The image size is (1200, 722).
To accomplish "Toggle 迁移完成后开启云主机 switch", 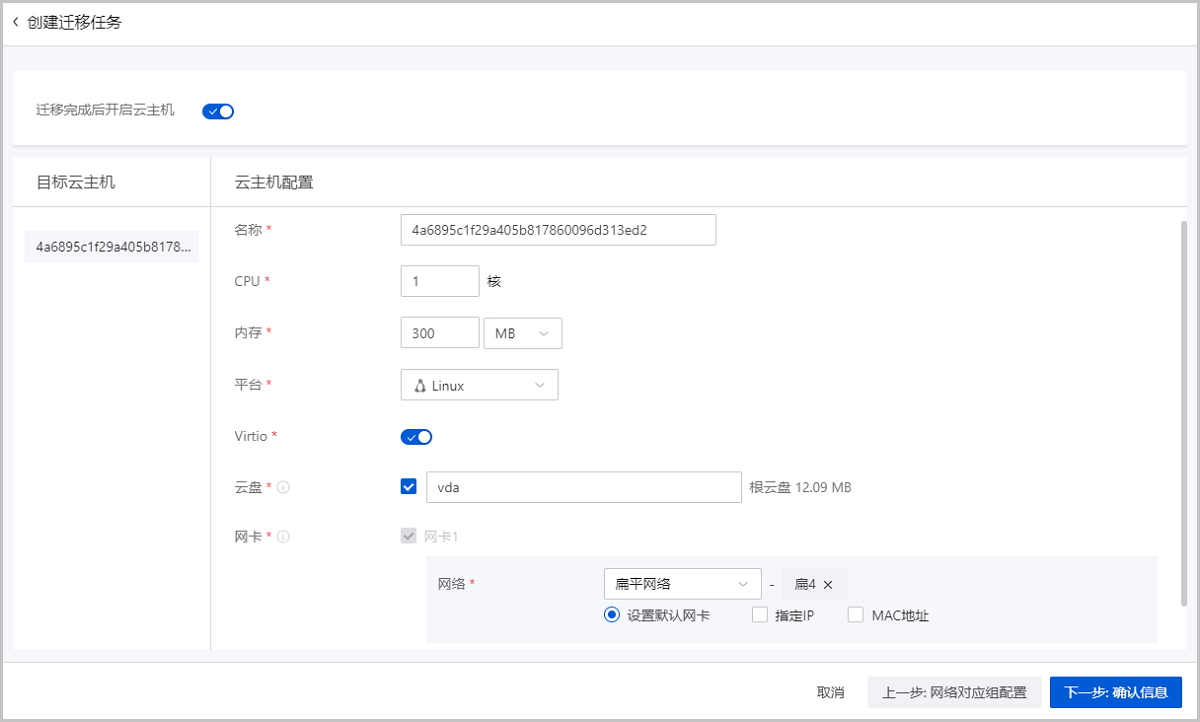I will [218, 111].
